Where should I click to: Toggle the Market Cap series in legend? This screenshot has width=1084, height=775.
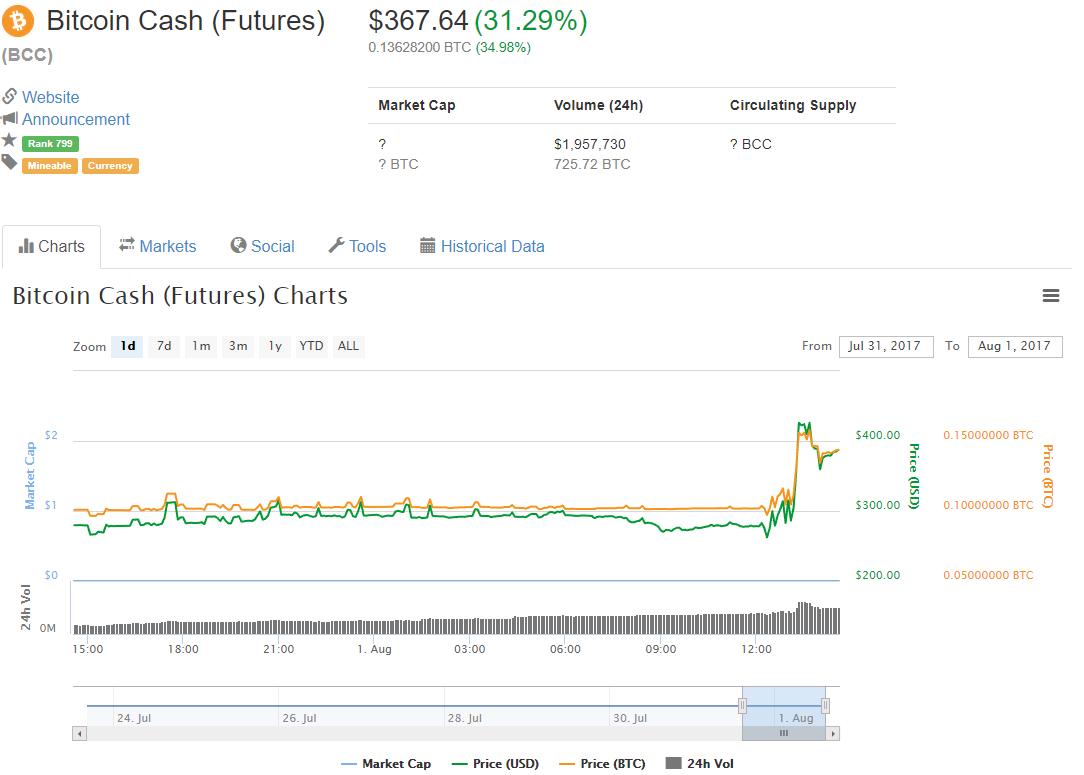tap(386, 764)
